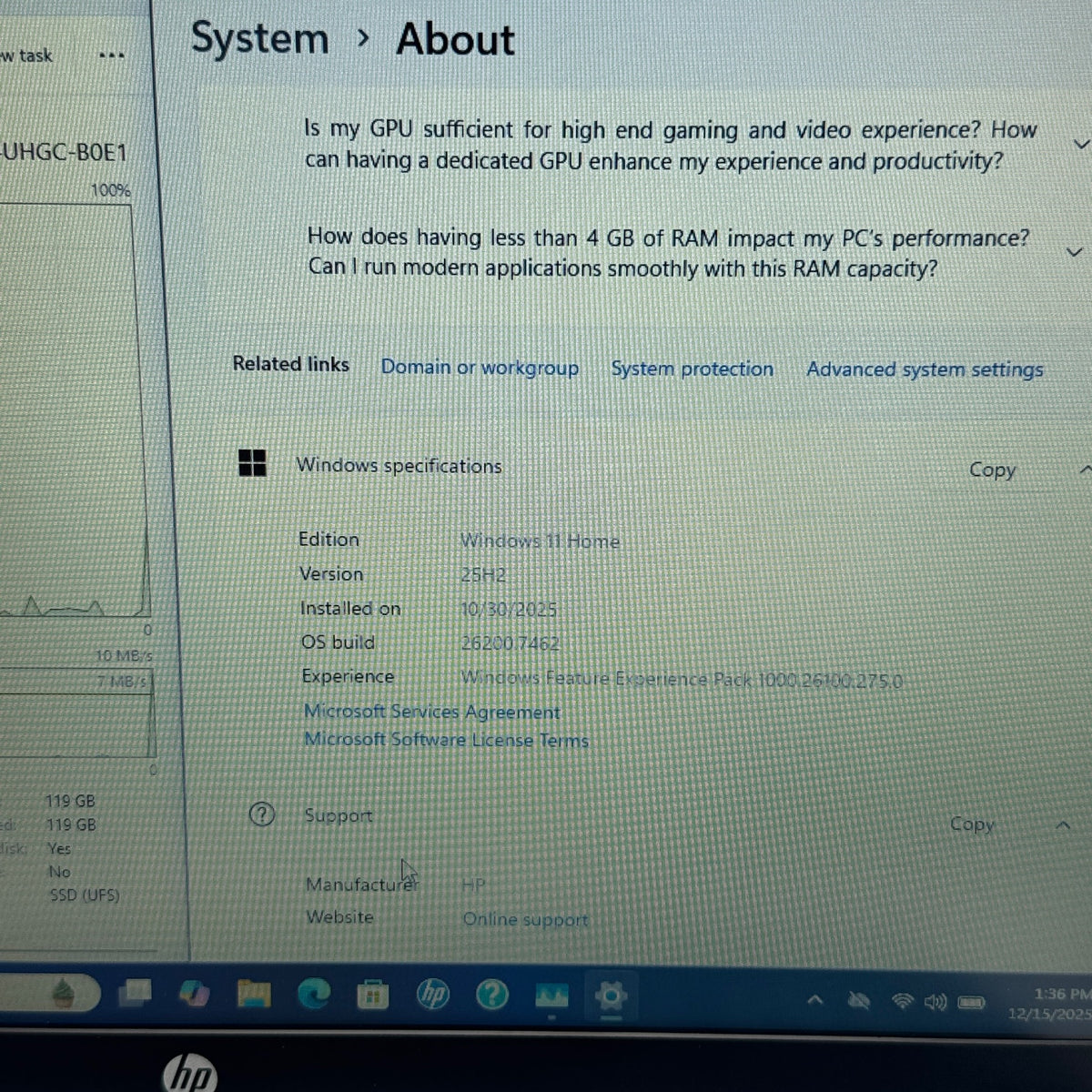This screenshot has width=1092, height=1092.
Task: Click the Related links label
Action: click(x=290, y=364)
